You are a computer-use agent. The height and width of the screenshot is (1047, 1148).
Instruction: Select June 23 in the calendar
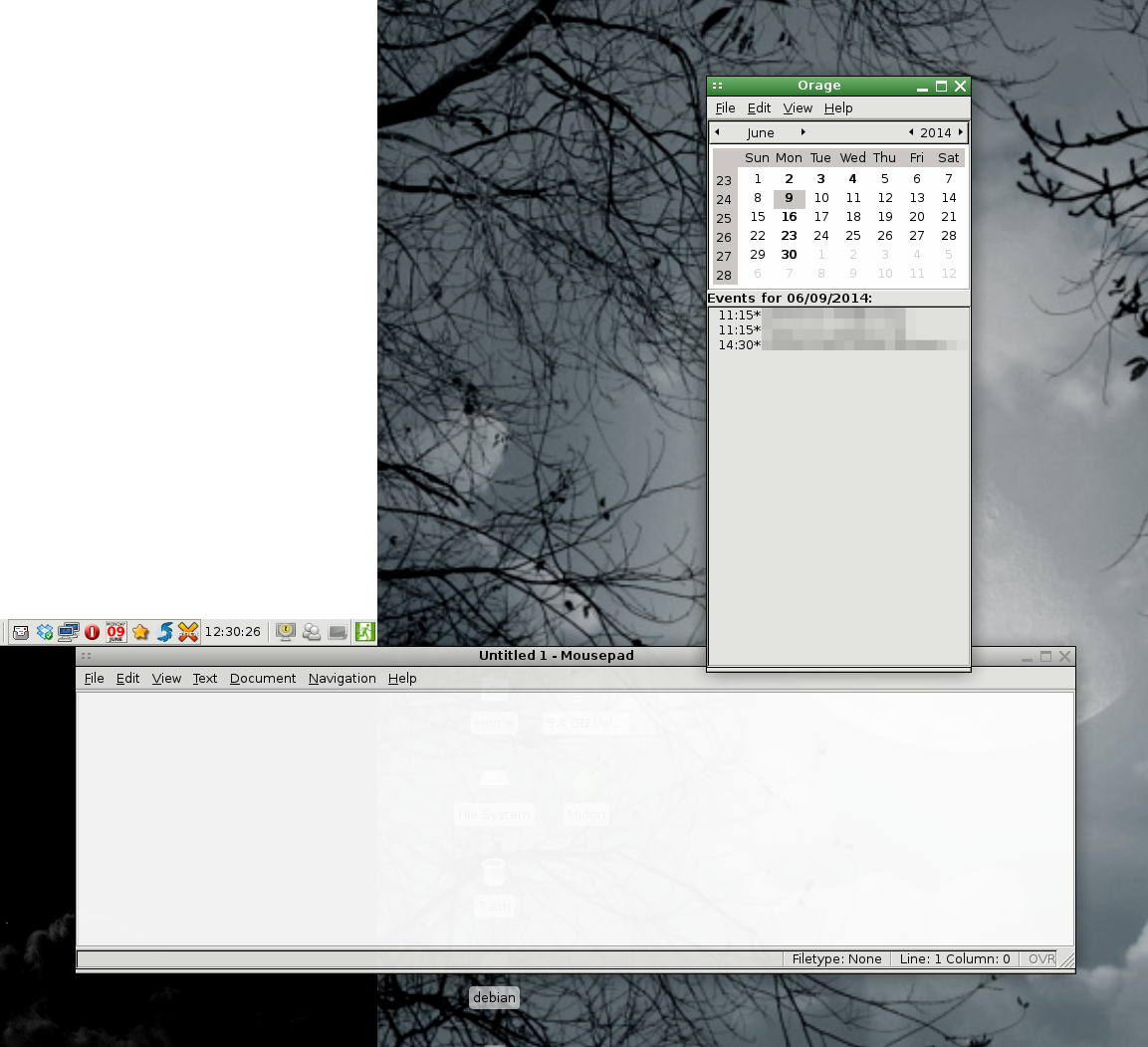click(x=789, y=236)
